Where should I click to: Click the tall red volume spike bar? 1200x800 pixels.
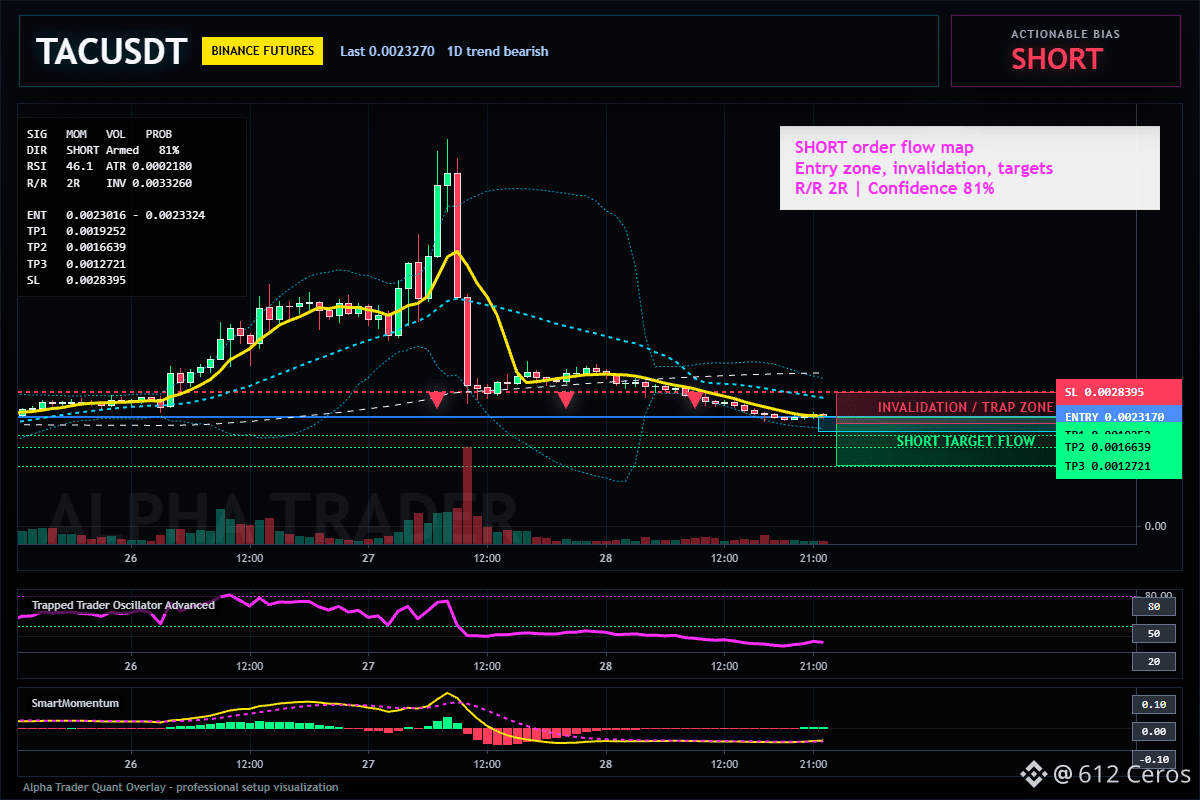[x=466, y=495]
